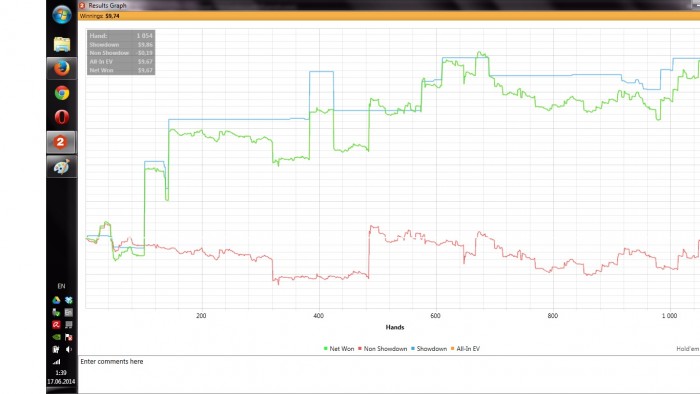Toggle Non Showdown series in legend

pos(383,349)
